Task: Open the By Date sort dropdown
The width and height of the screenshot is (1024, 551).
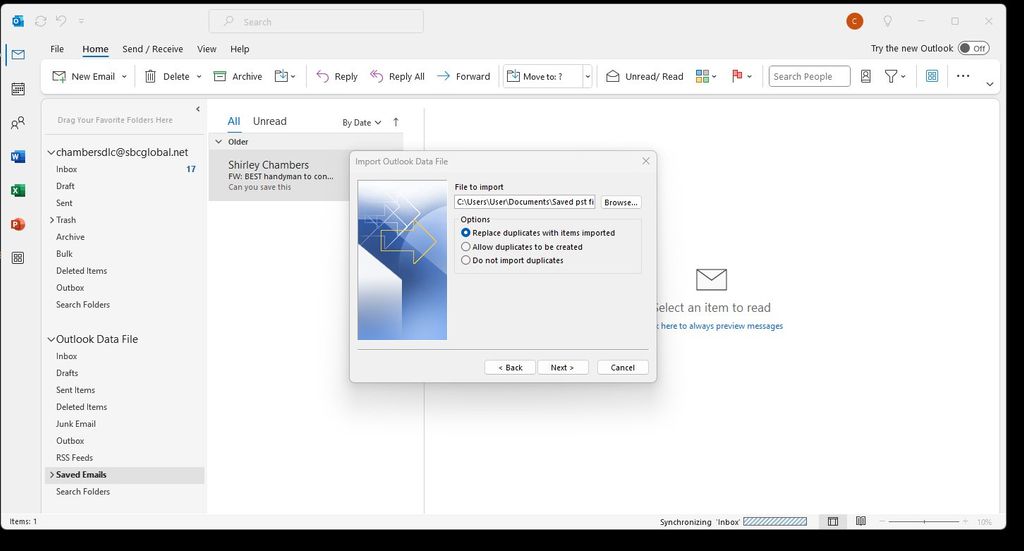Action: coord(362,123)
